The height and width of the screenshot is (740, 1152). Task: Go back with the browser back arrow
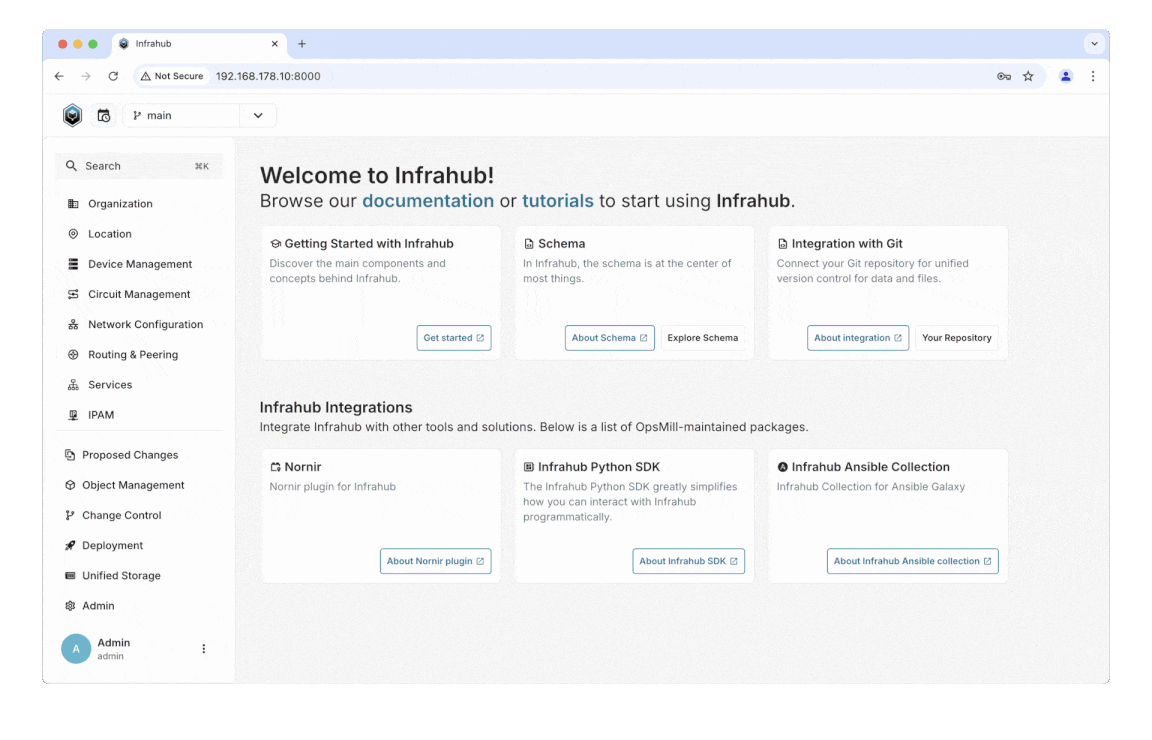(60, 76)
